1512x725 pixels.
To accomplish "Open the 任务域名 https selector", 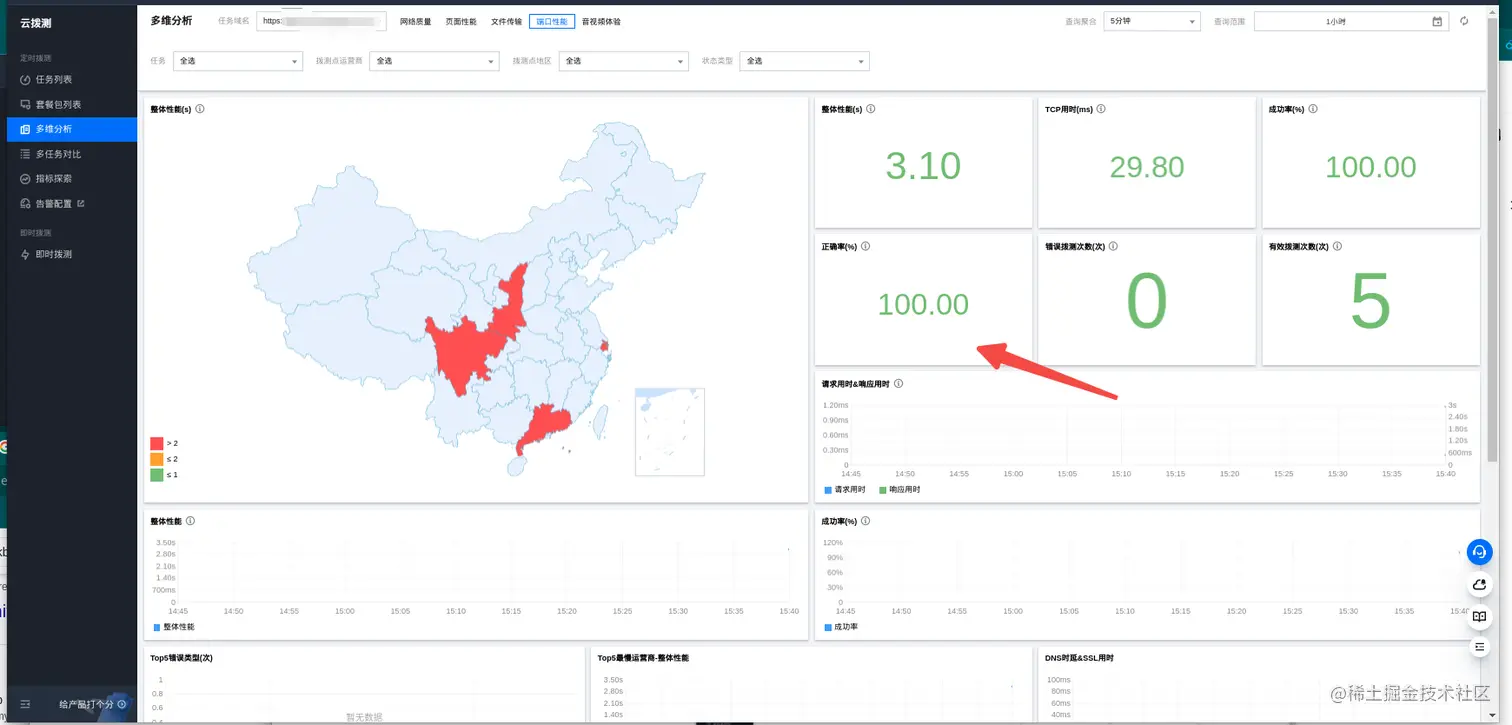I will (x=321, y=21).
